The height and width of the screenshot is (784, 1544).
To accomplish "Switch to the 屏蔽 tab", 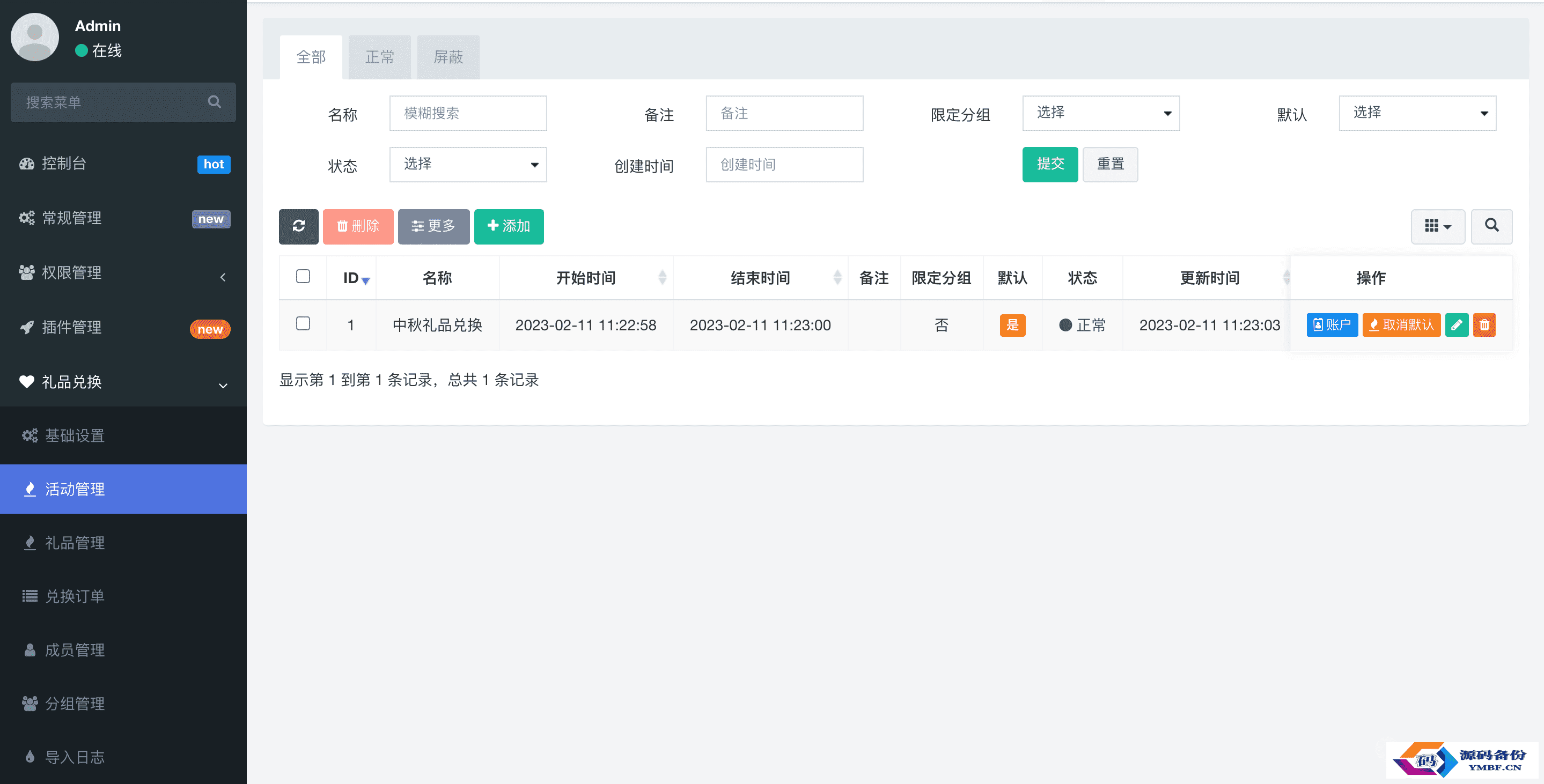I will point(449,57).
